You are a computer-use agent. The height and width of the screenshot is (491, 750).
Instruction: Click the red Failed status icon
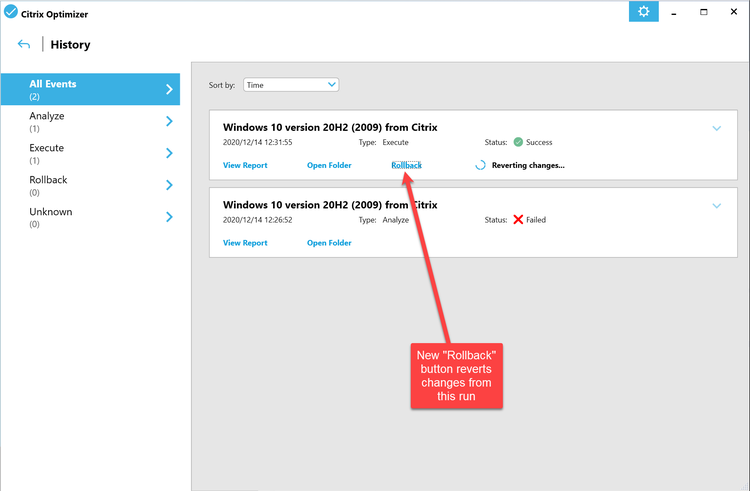(x=518, y=219)
